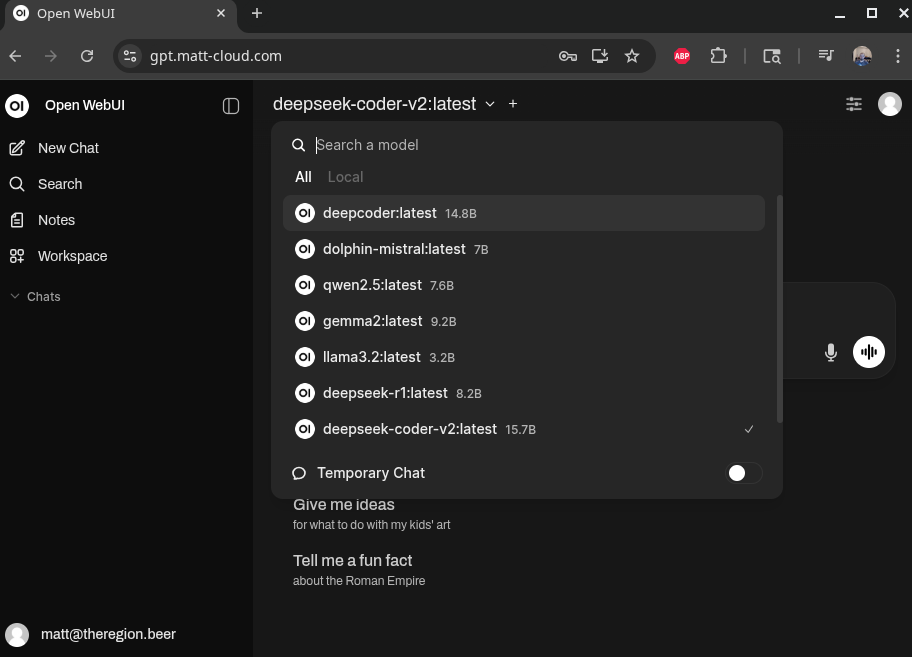Open chat controls sliders icon
This screenshot has height=657, width=912.
click(x=853, y=104)
